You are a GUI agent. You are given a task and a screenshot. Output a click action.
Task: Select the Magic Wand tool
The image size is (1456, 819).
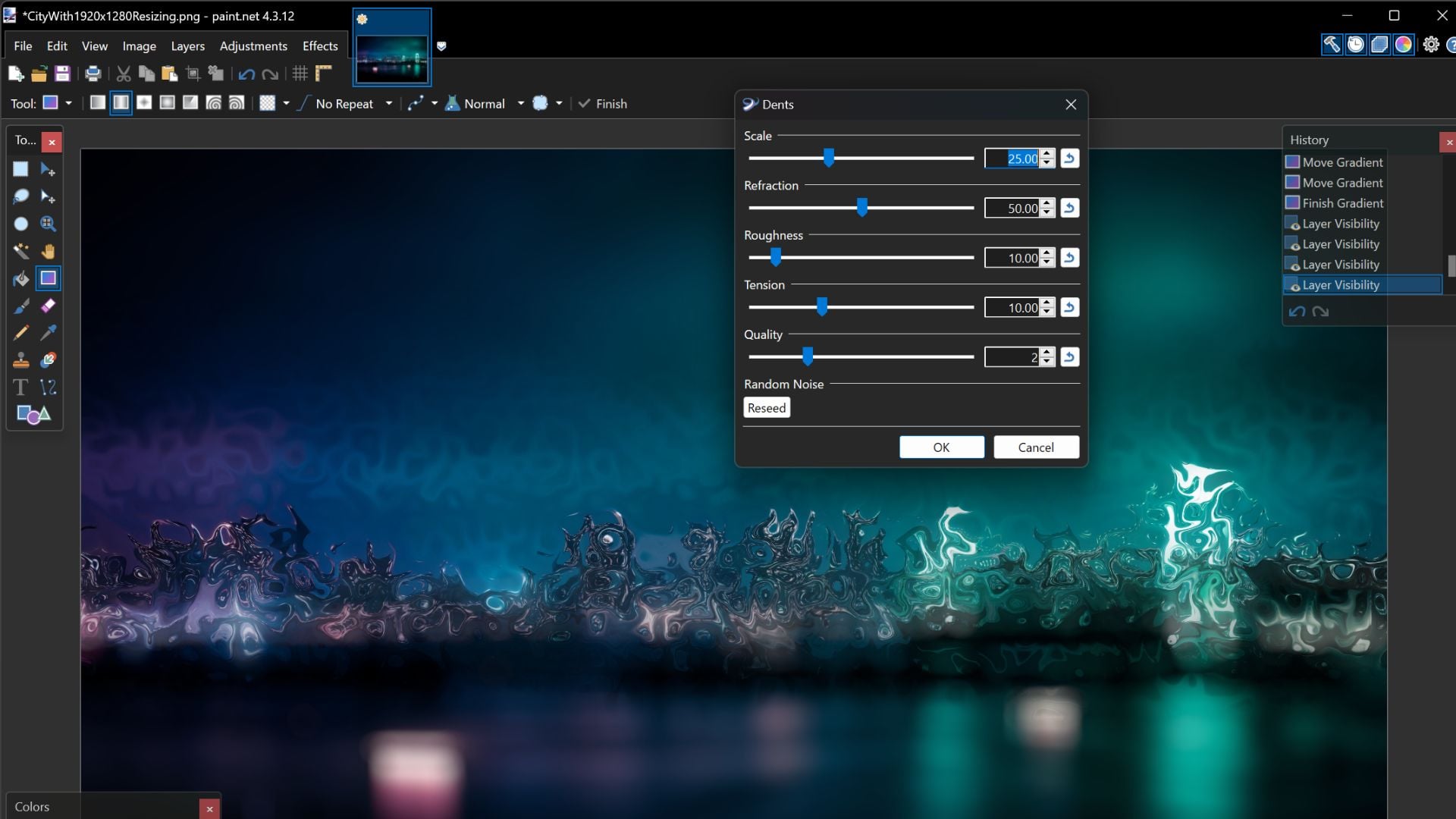tap(20, 251)
